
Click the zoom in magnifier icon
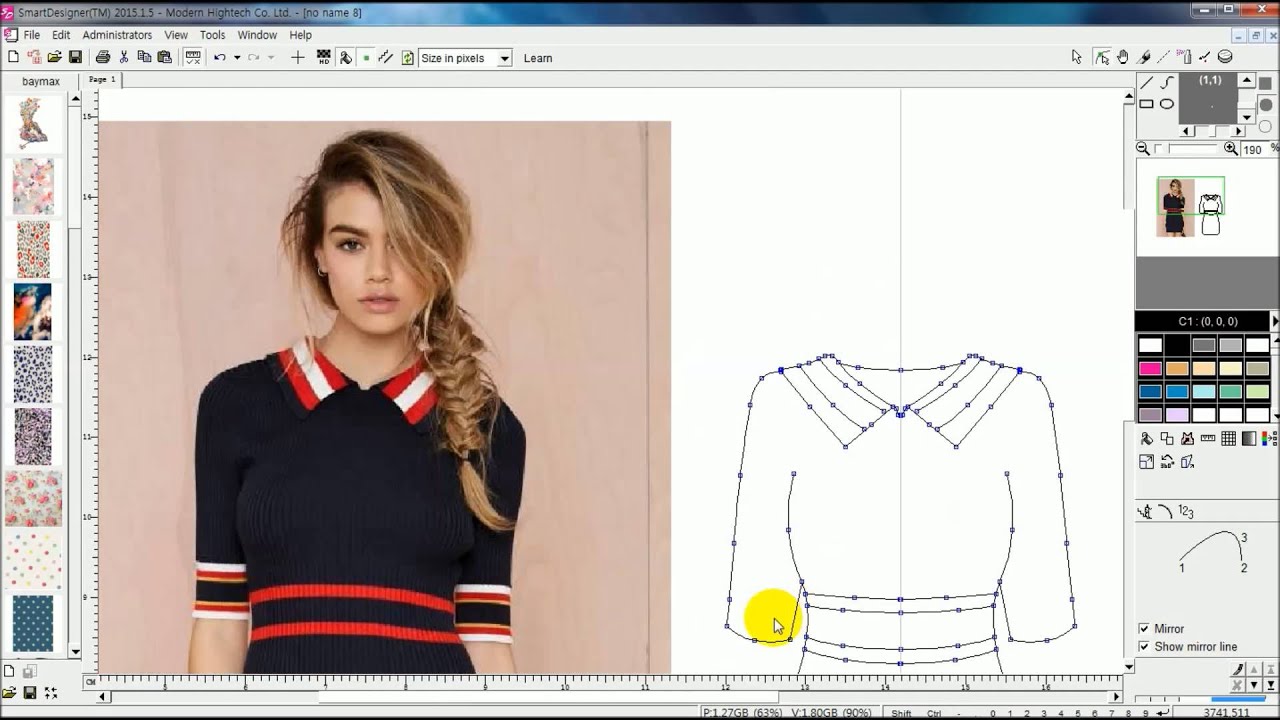(1230, 149)
